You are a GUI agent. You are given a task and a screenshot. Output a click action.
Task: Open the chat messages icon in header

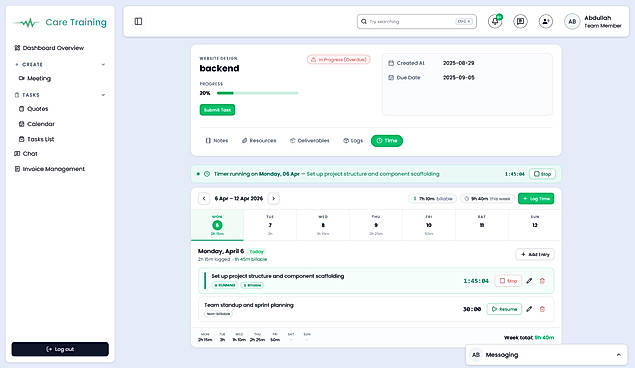click(520, 21)
